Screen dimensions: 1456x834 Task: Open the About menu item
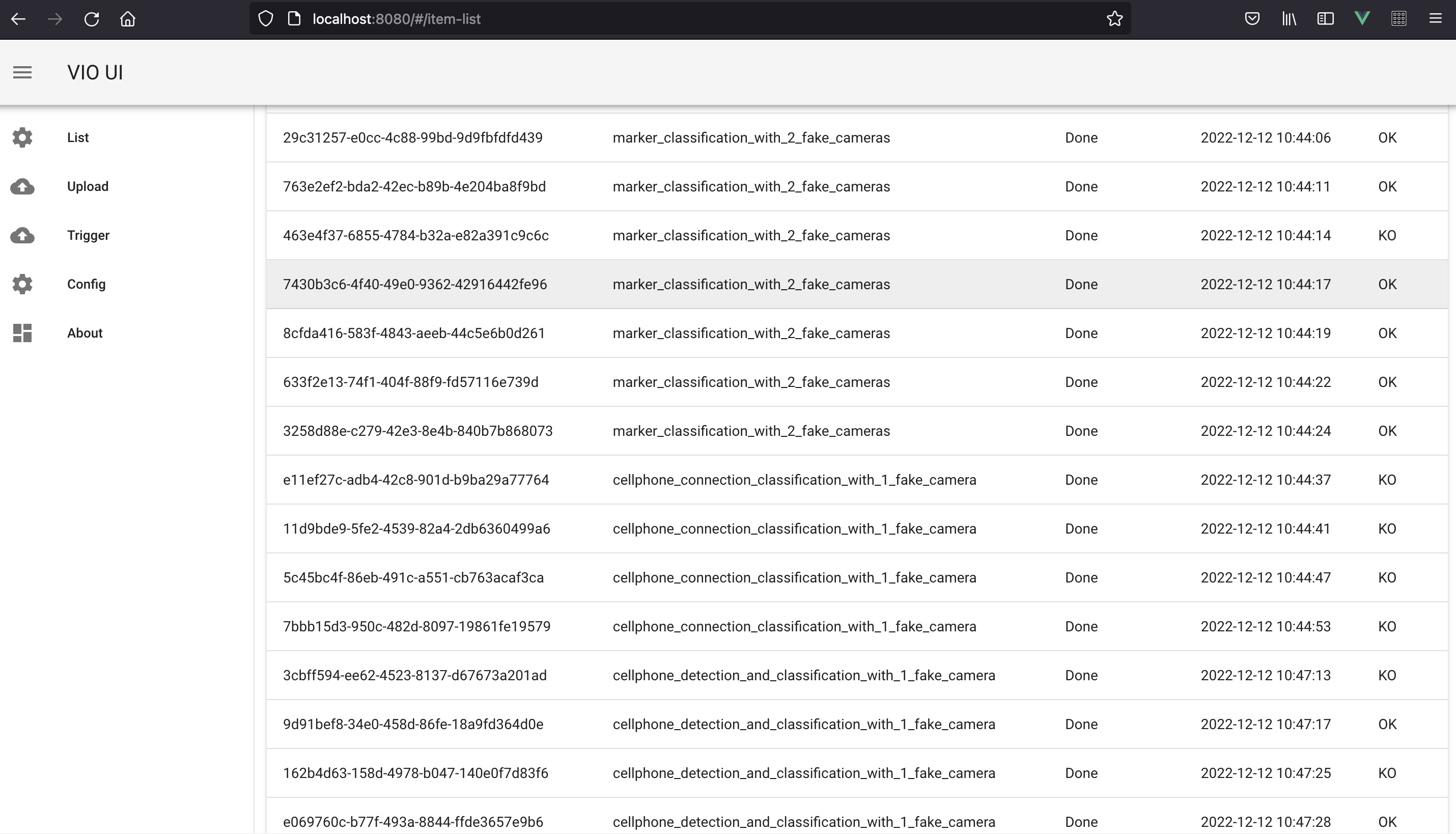tap(127, 333)
